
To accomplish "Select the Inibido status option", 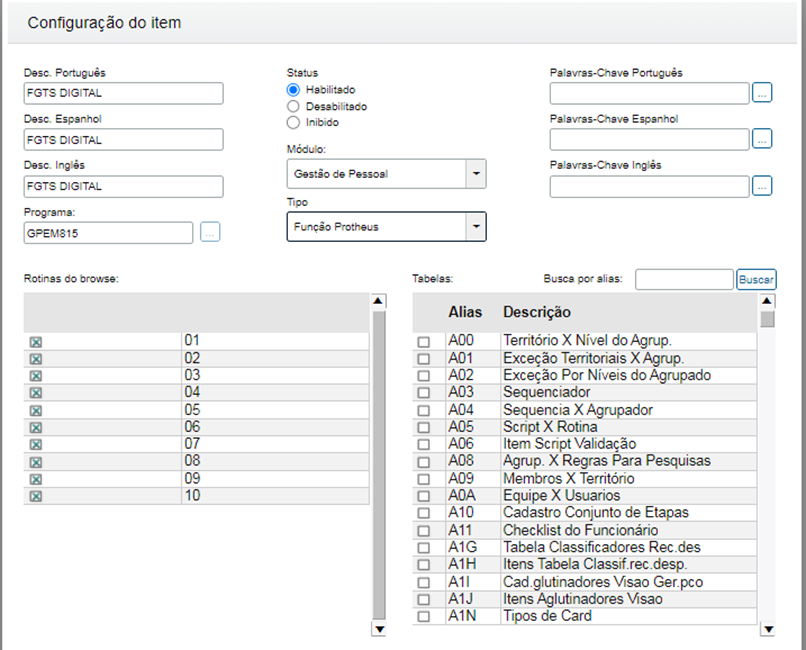I will (293, 122).
